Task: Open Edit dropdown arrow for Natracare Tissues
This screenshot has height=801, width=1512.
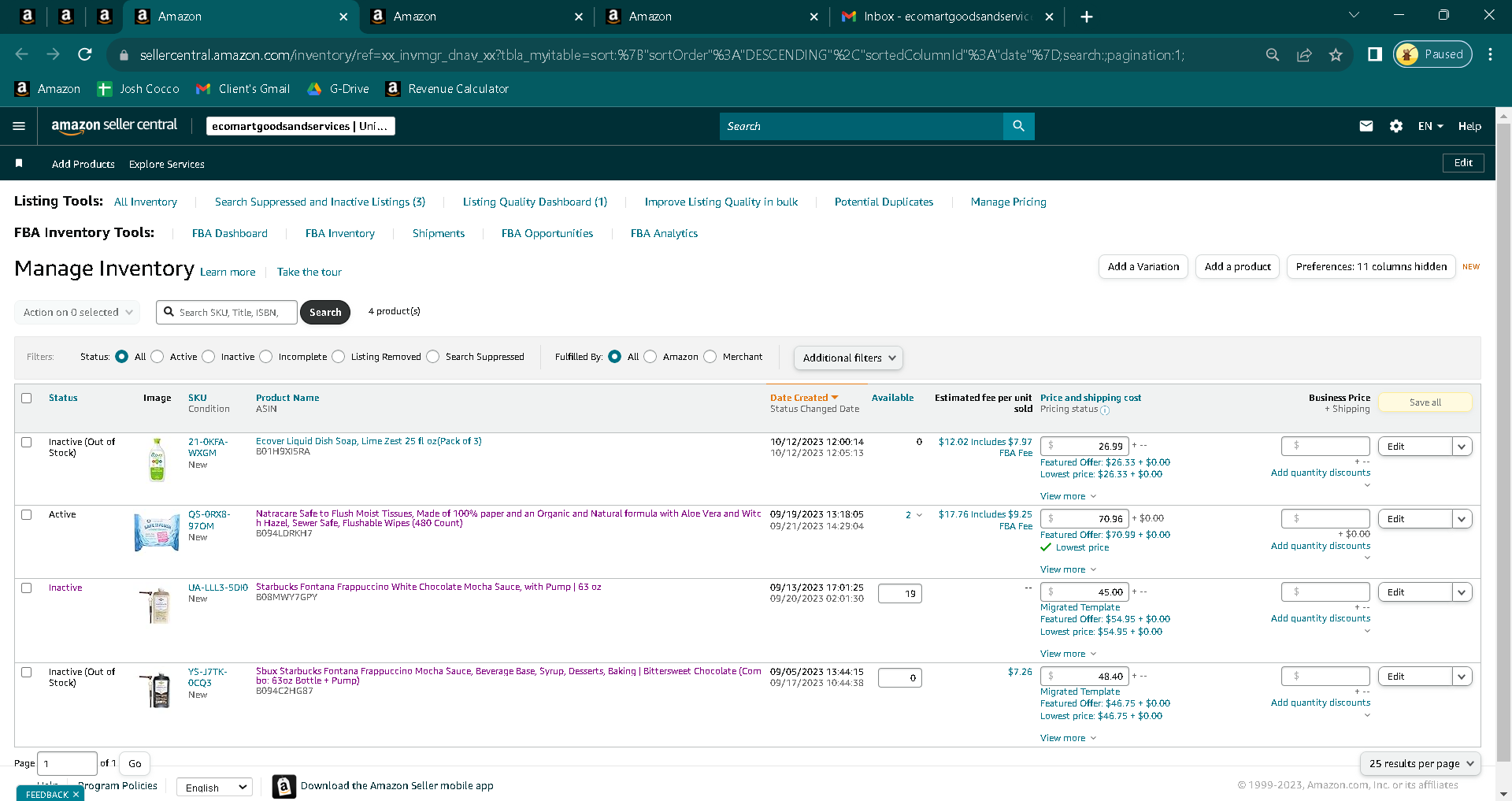Action: coord(1462,519)
